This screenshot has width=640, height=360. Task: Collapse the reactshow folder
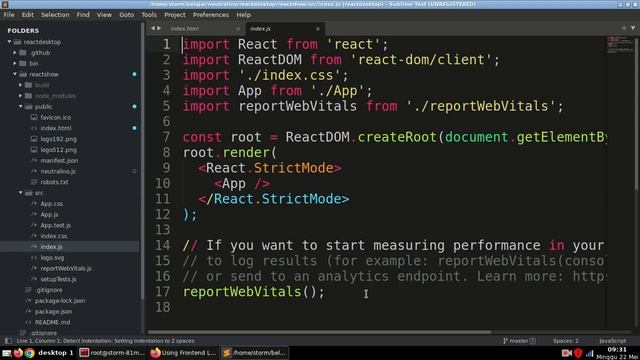[x=15, y=74]
